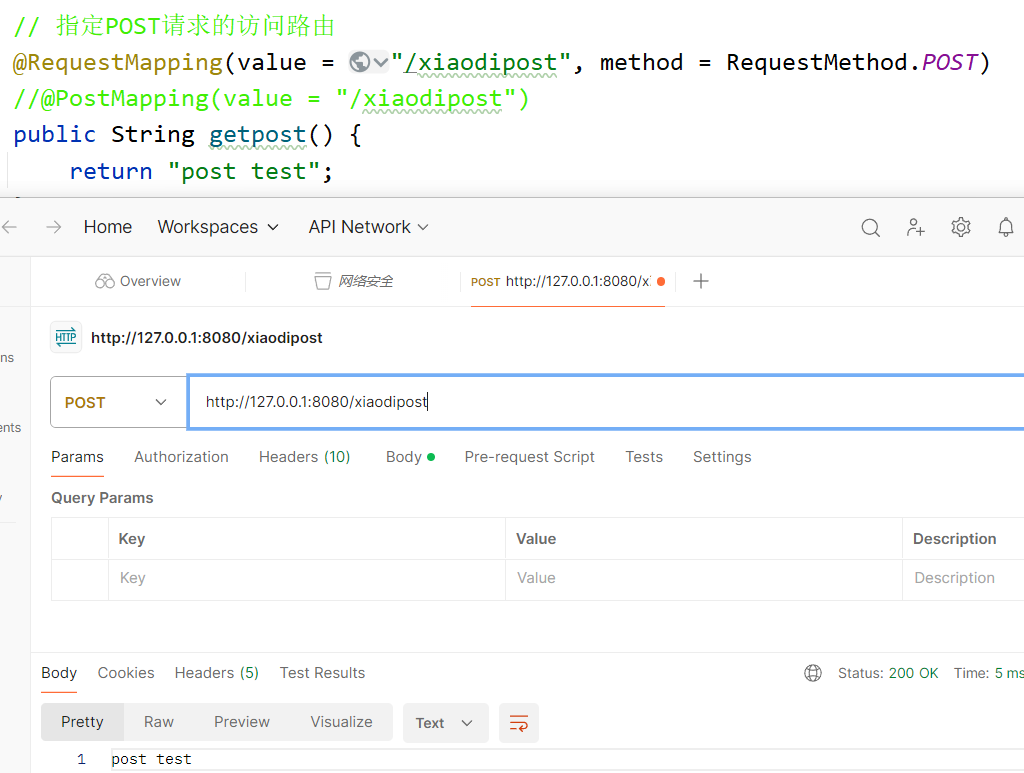Open the search magnifier icon in header
Screen dimensions: 1024x773
coord(871,227)
